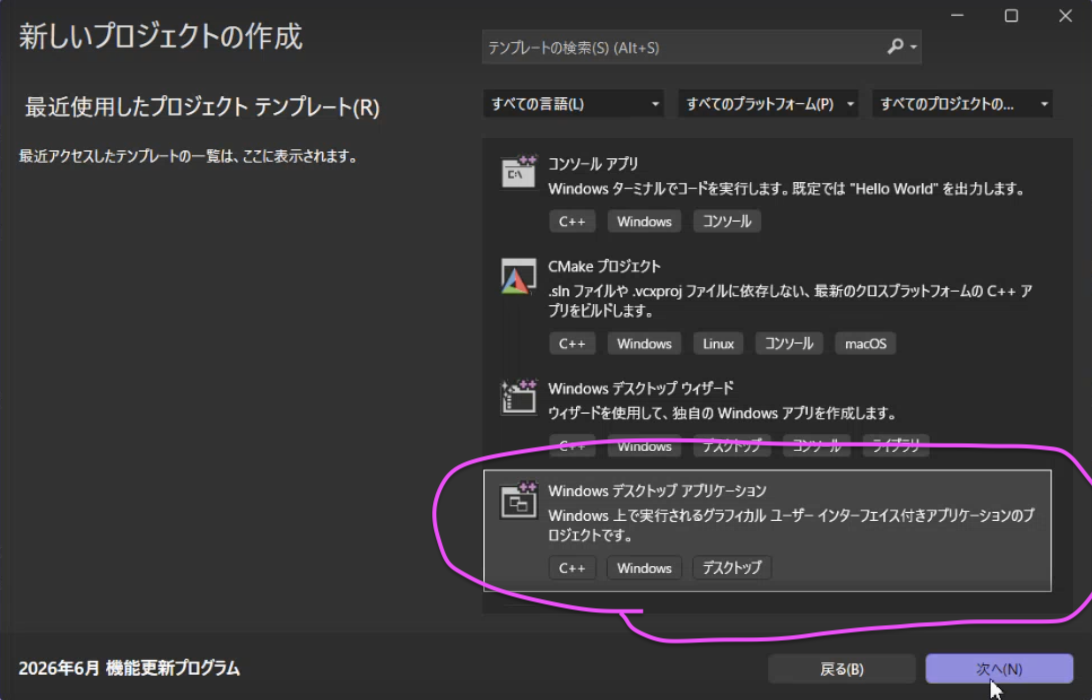Open the すべてのプロジェクトの... type dropdown
This screenshot has width=1092, height=700.
[x=962, y=104]
